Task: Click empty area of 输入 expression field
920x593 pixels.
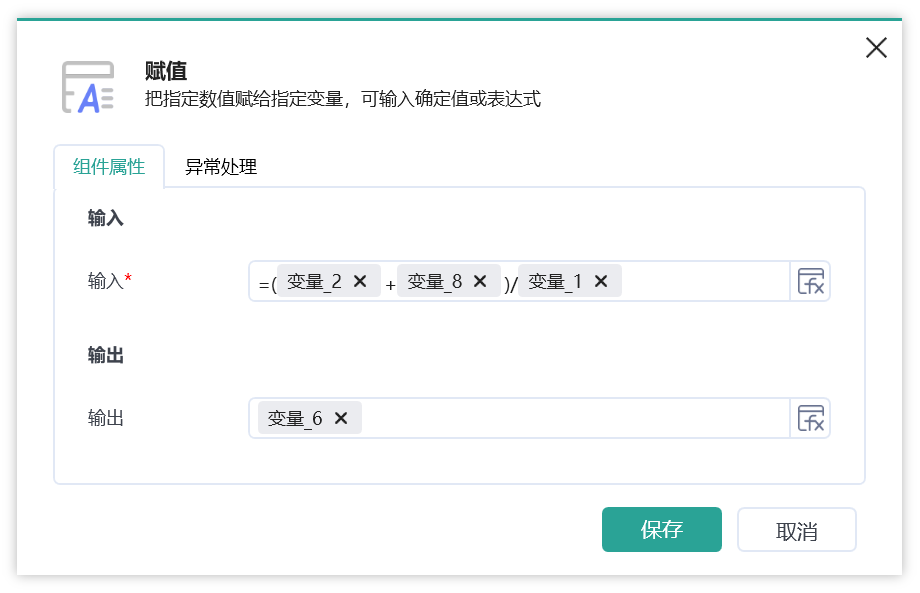Action: [x=704, y=282]
